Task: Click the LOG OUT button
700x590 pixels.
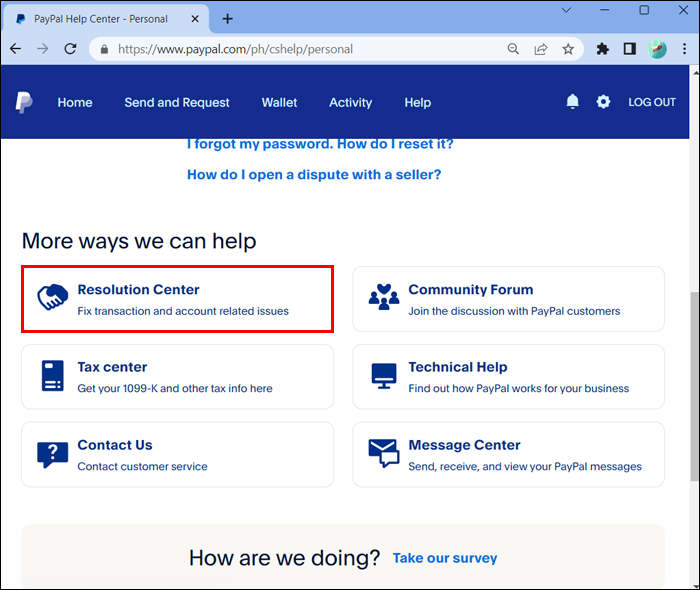Action: point(651,102)
